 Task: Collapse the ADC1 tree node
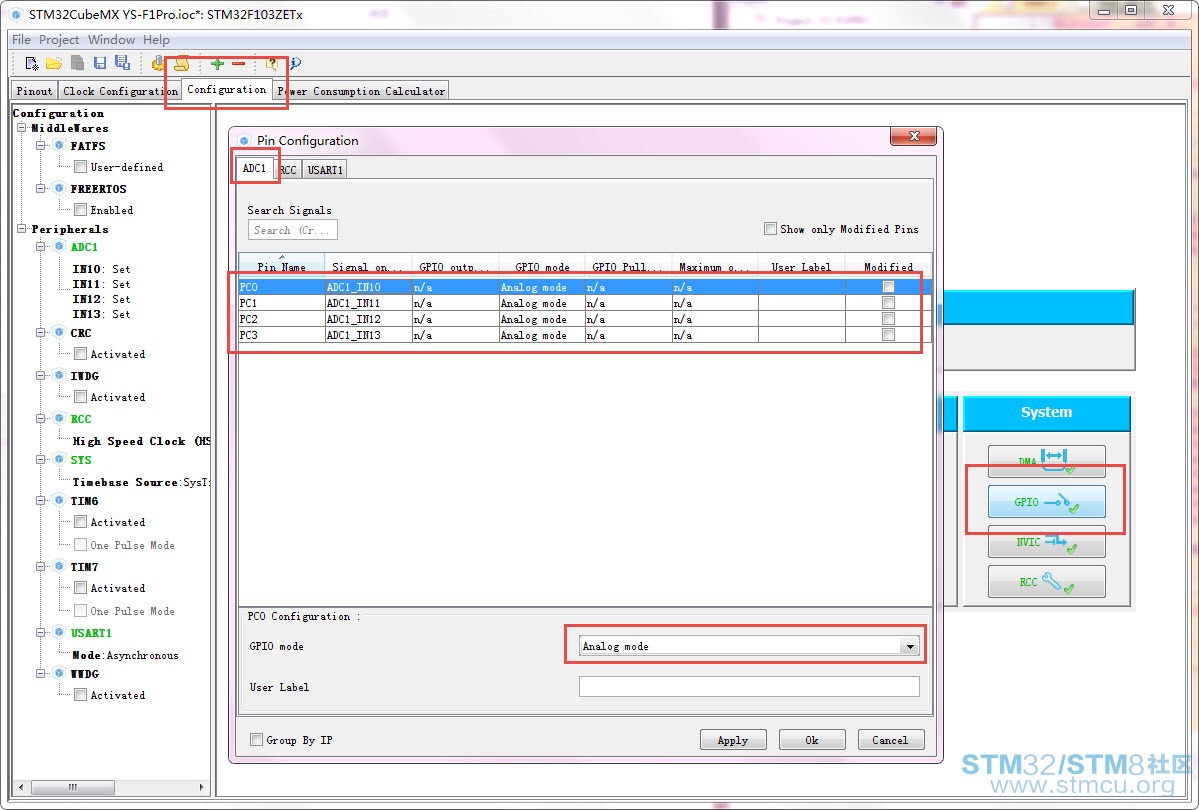click(40, 246)
